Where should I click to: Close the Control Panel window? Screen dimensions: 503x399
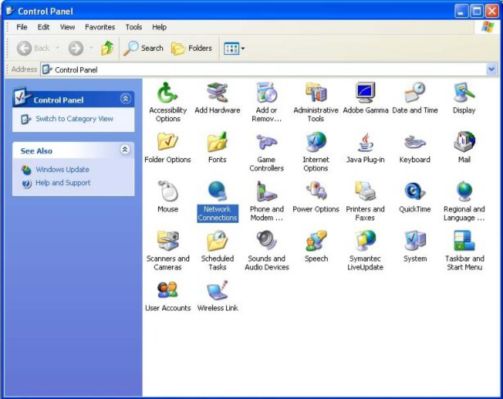pyautogui.click(x=492, y=11)
